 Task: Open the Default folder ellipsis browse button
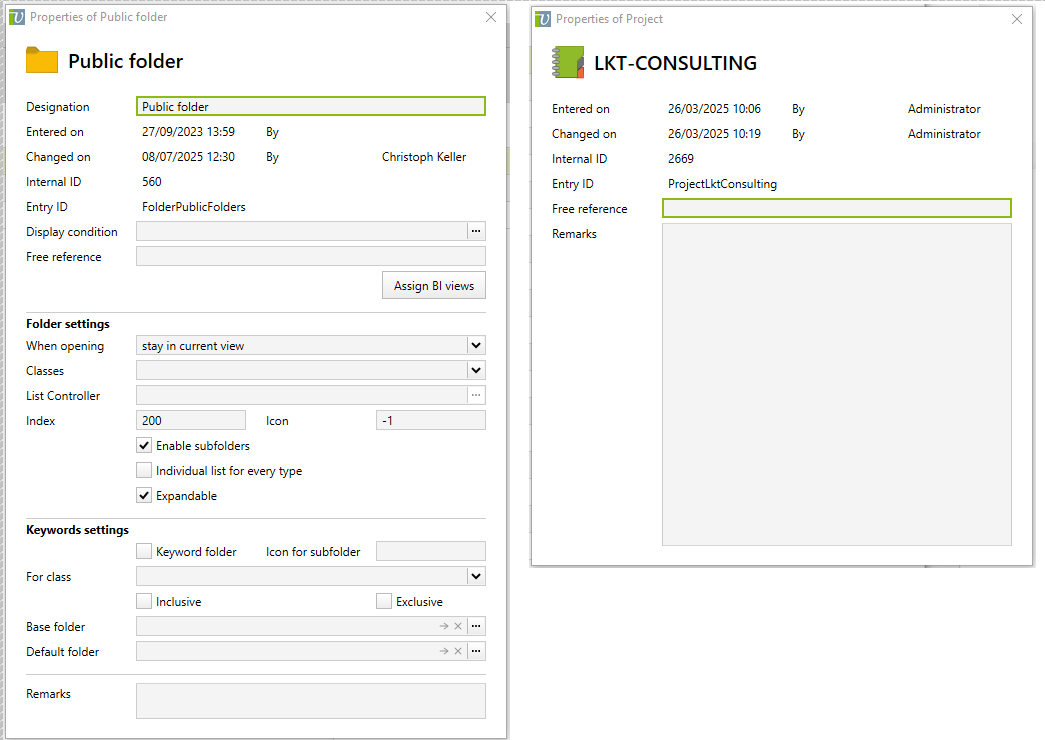pyautogui.click(x=476, y=651)
